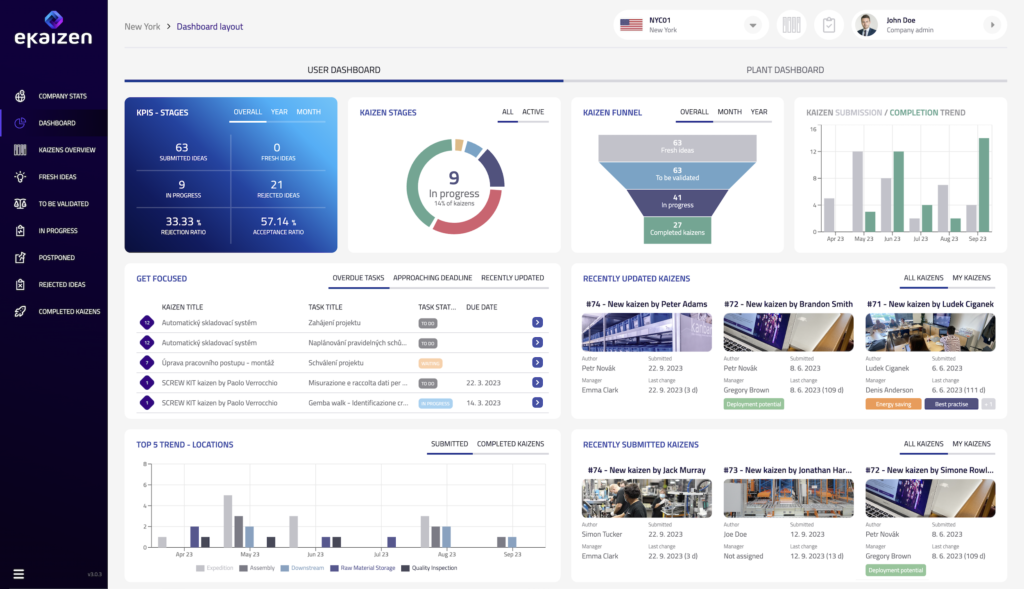Open Fresh Ideas lightbulb icon
Image resolution: width=1024 pixels, height=589 pixels.
tap(20, 177)
